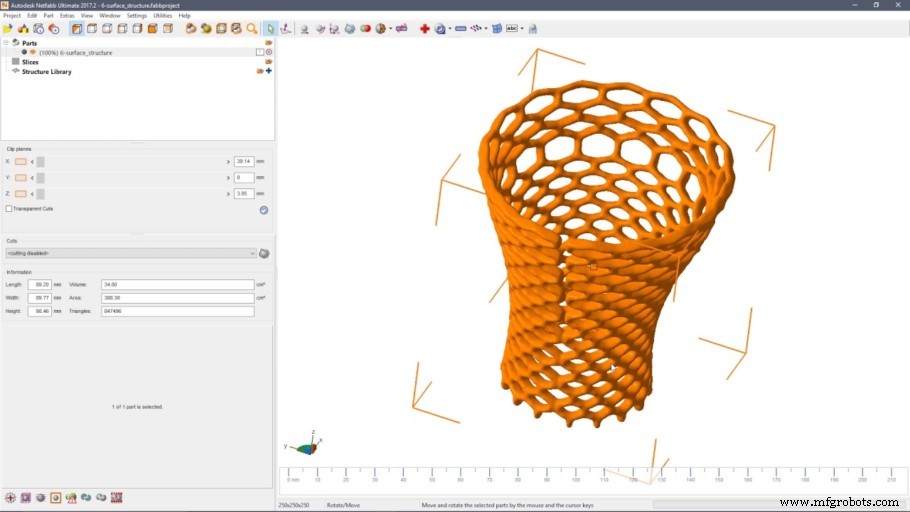Click the zoom to parts orange icon
The height and width of the screenshot is (512, 910).
(191, 28)
